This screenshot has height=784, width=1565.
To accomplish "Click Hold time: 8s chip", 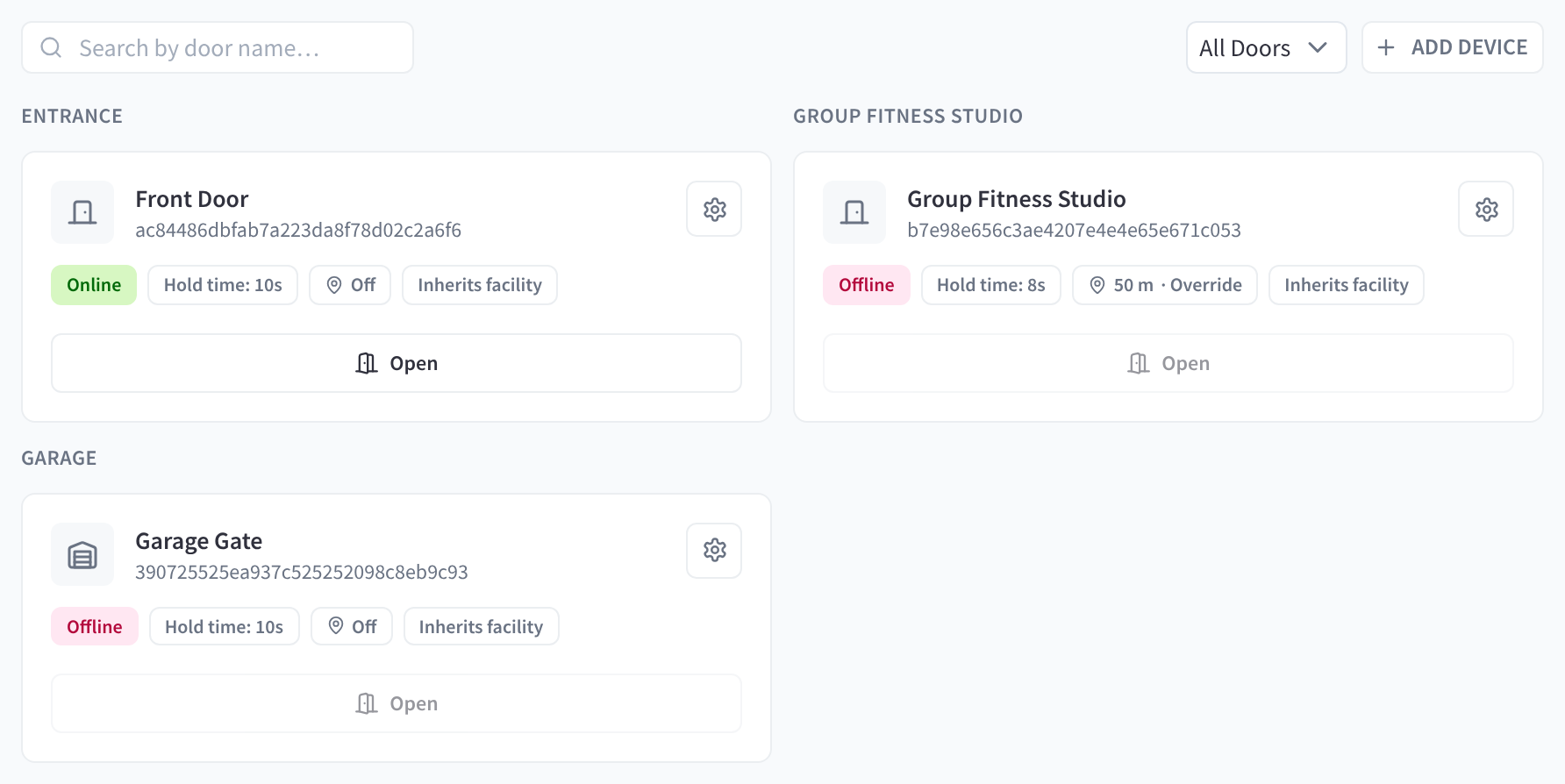I will pyautogui.click(x=991, y=285).
